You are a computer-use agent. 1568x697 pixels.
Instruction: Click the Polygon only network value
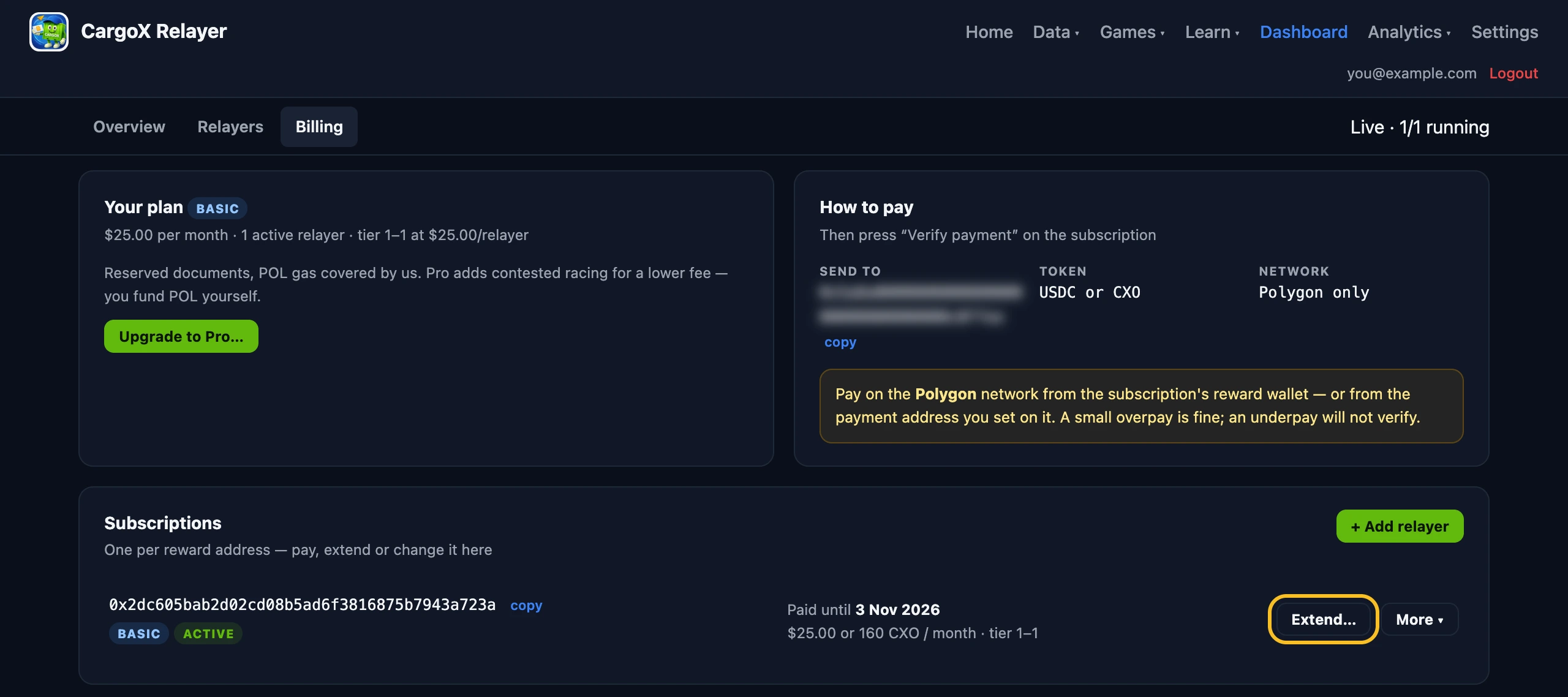tap(1314, 293)
